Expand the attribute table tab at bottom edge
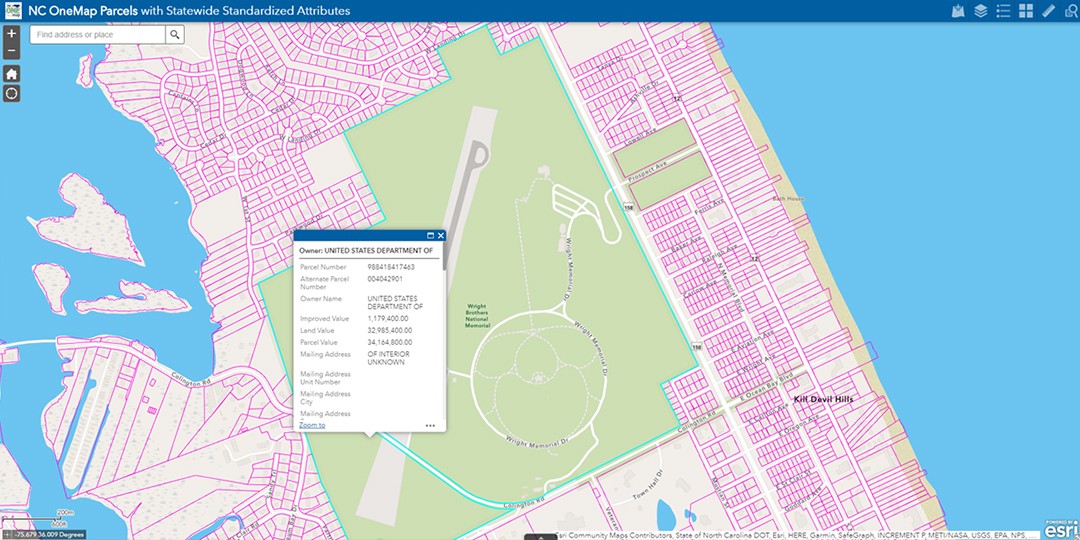The height and width of the screenshot is (540, 1080). click(x=540, y=537)
